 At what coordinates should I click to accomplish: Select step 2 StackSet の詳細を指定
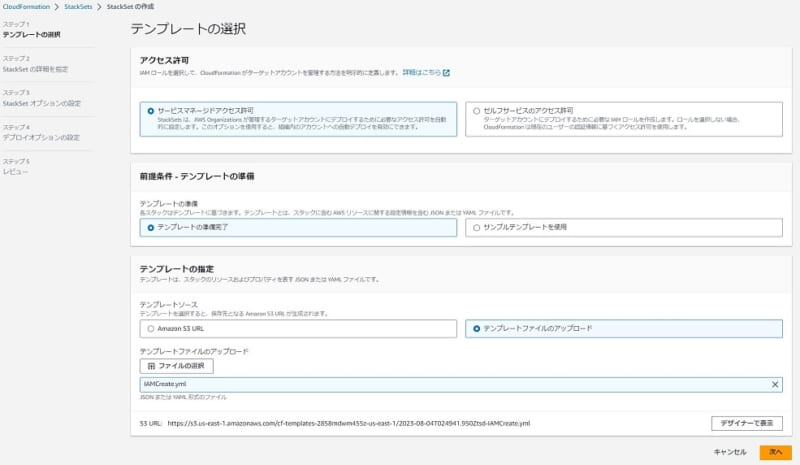35,69
